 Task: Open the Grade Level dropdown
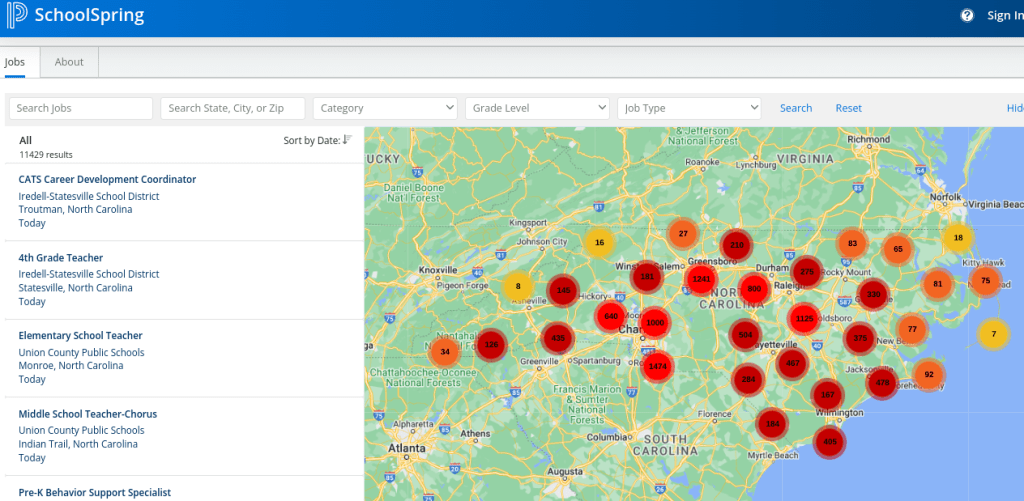537,108
